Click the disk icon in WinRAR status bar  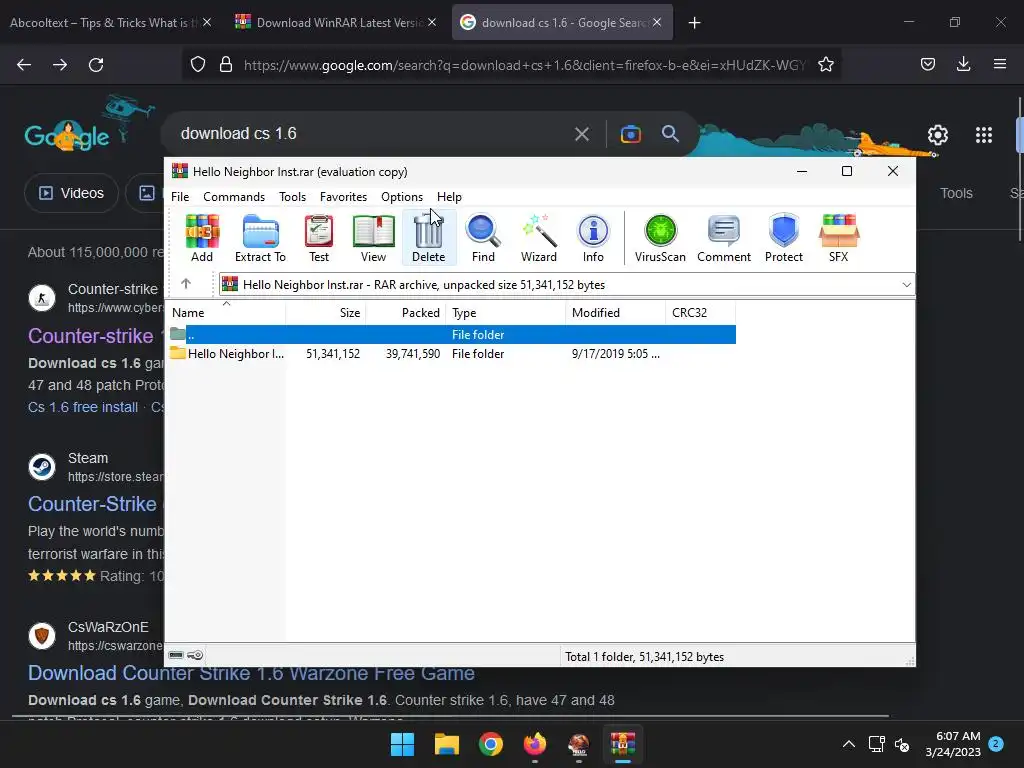click(x=176, y=655)
